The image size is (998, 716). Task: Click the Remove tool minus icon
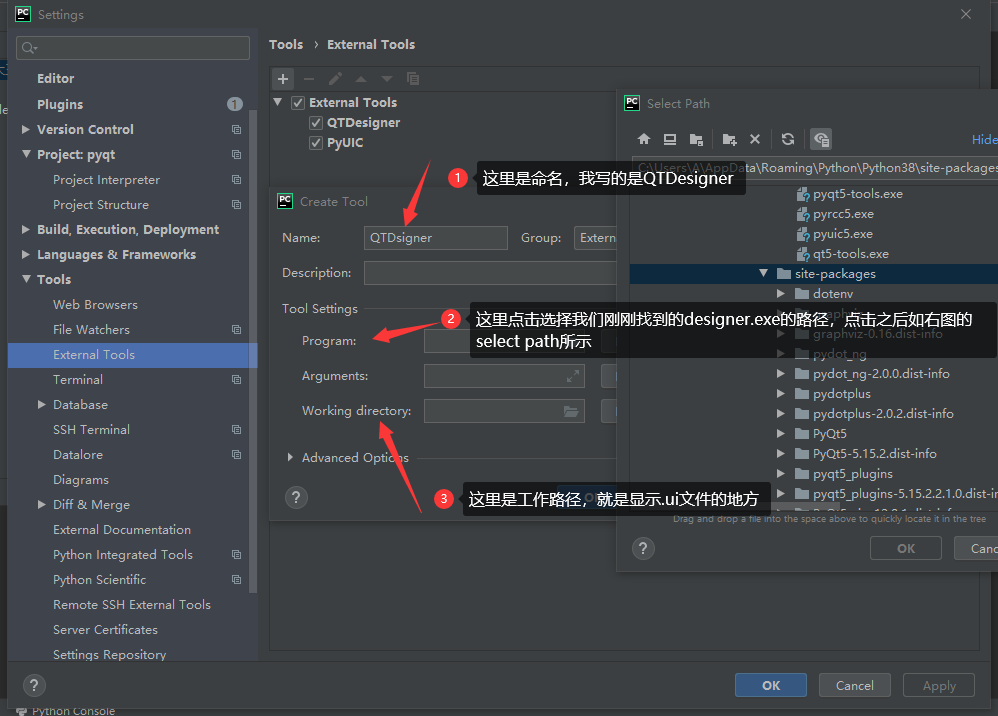coord(309,79)
